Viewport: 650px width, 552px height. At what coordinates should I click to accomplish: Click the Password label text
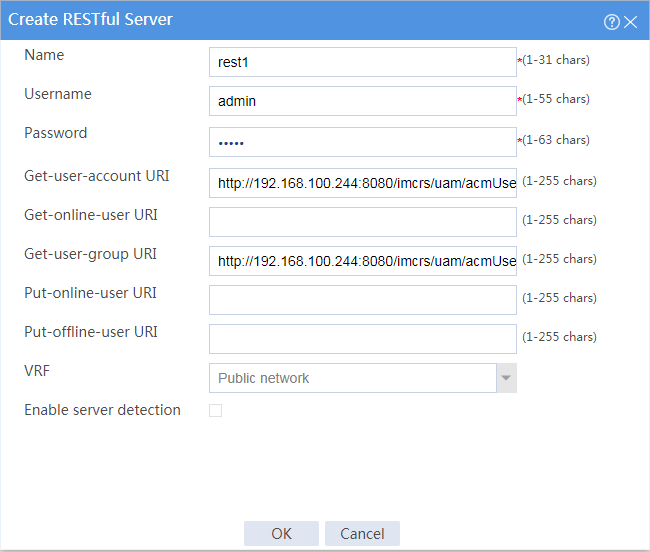click(56, 133)
